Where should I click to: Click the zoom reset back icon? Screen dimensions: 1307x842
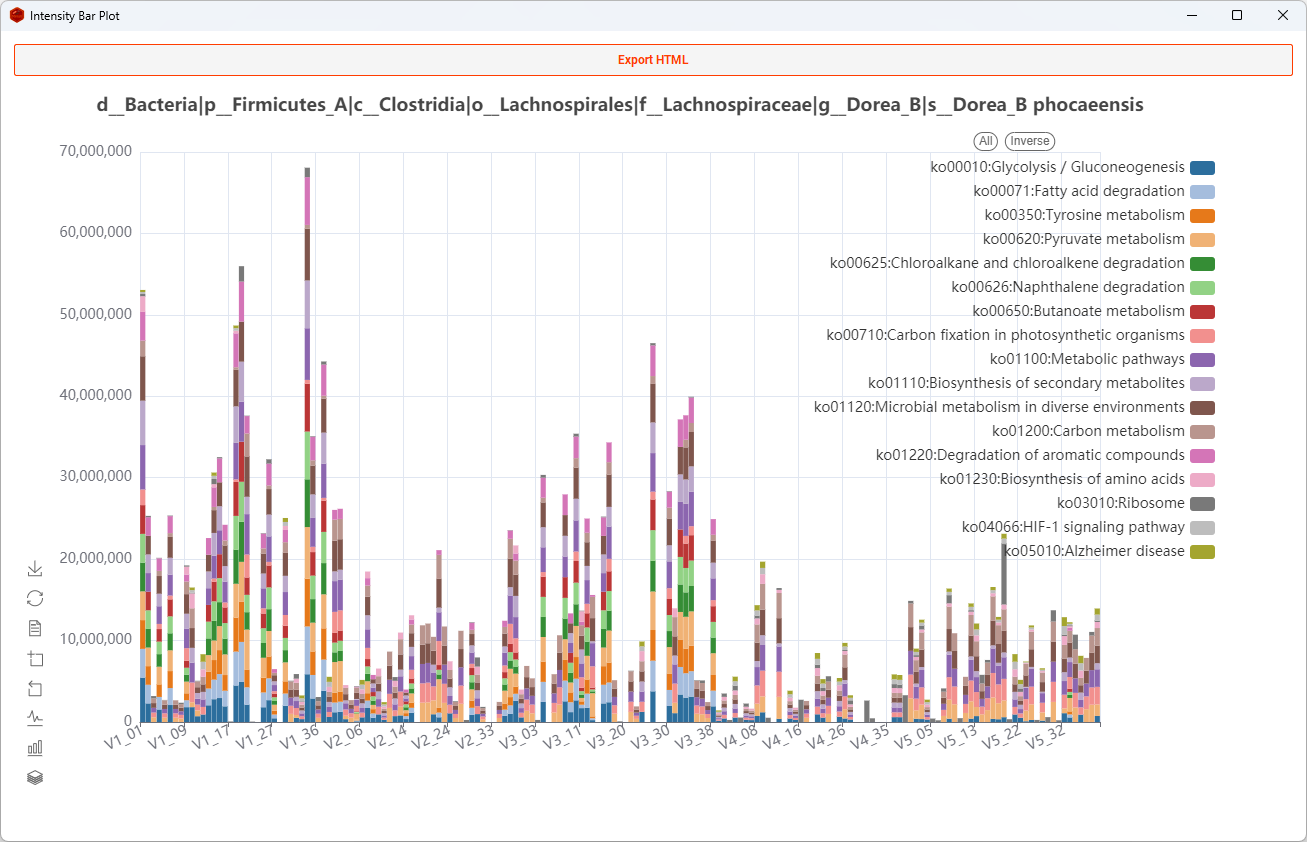[x=35, y=688]
